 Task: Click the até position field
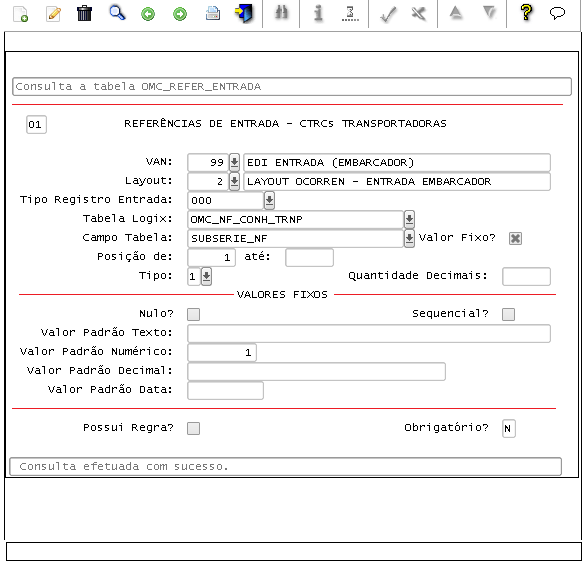pyautogui.click(x=309, y=257)
